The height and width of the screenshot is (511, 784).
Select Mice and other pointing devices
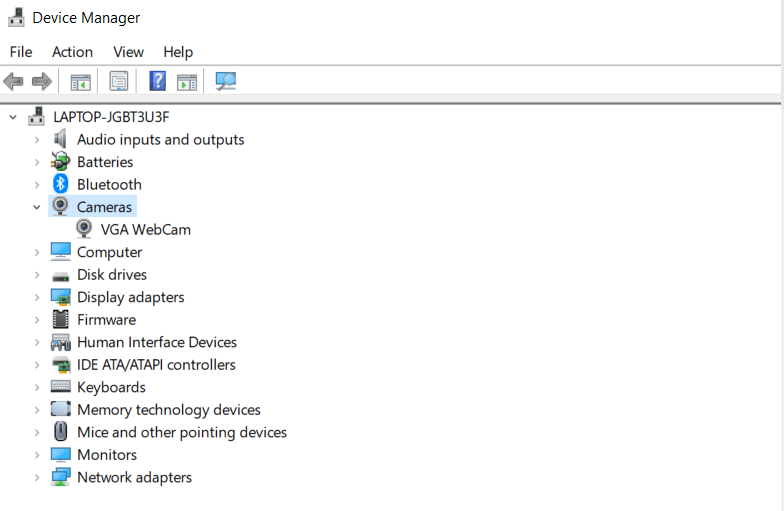[182, 432]
